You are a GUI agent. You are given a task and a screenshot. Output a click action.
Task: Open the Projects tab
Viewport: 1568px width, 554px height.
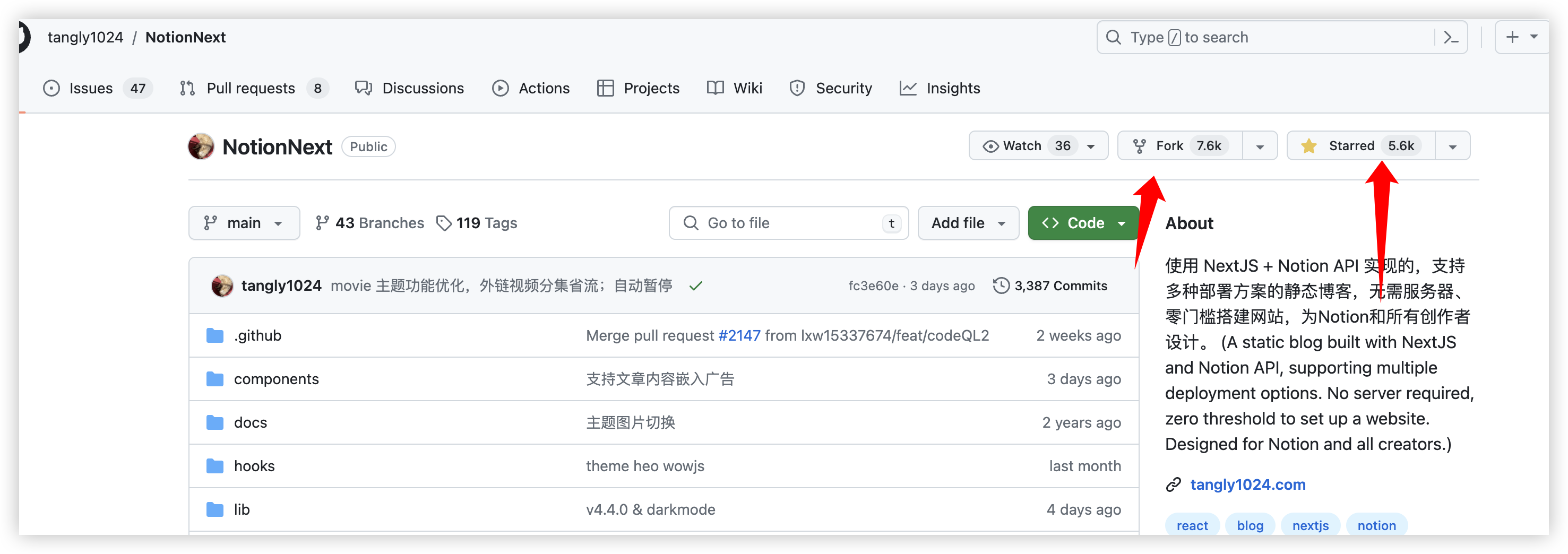click(638, 88)
